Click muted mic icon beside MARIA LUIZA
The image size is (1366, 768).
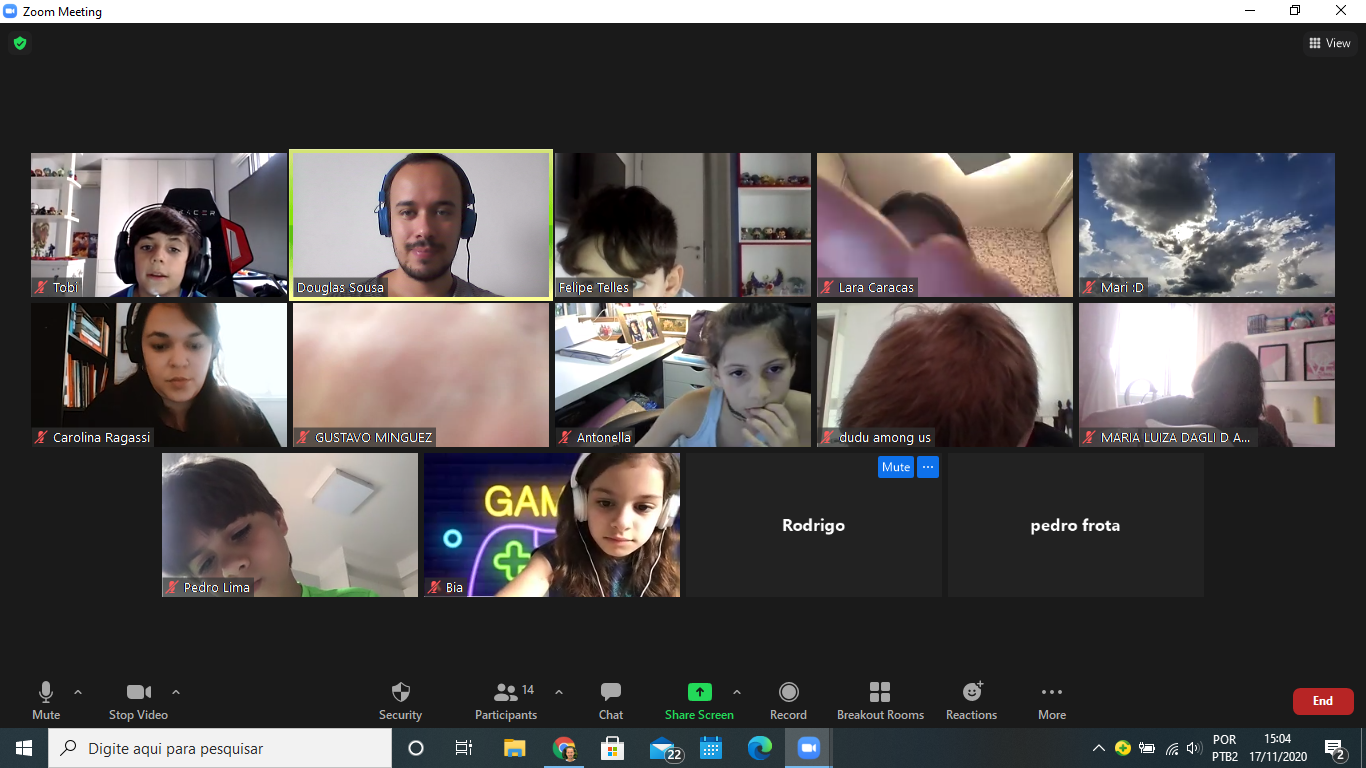[x=1090, y=437]
